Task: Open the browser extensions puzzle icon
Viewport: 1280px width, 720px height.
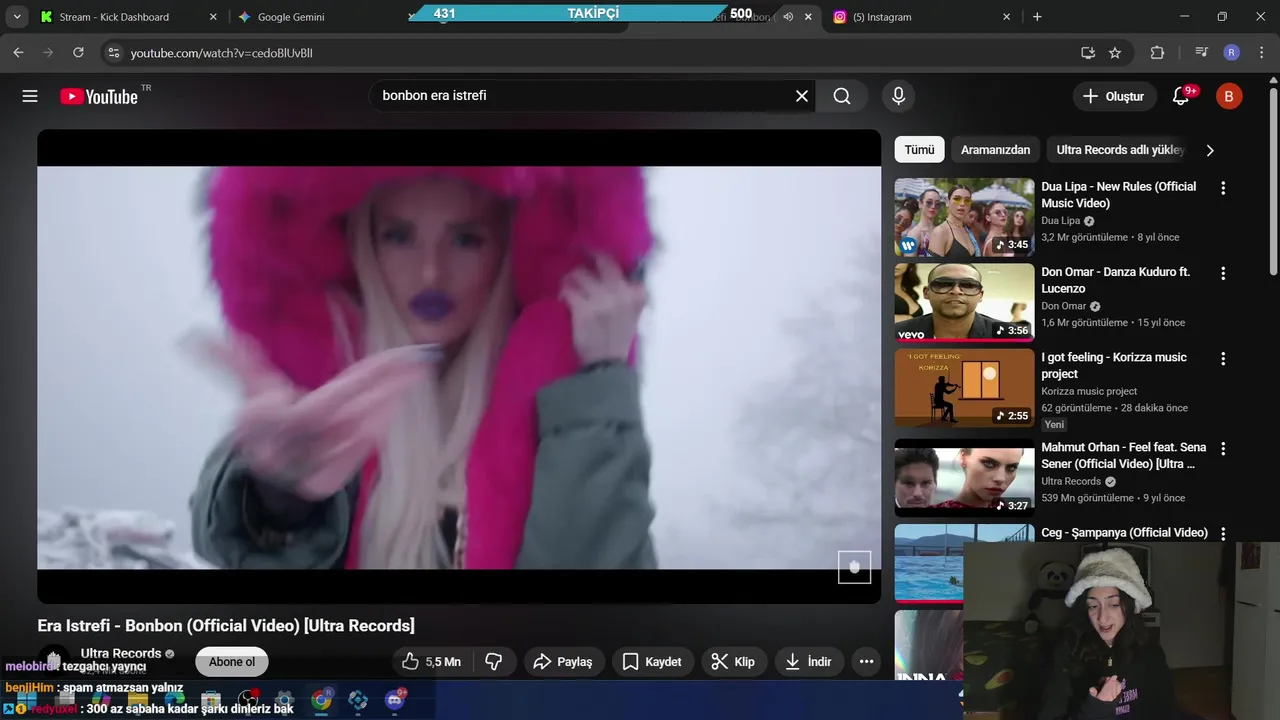Action: tap(1157, 53)
